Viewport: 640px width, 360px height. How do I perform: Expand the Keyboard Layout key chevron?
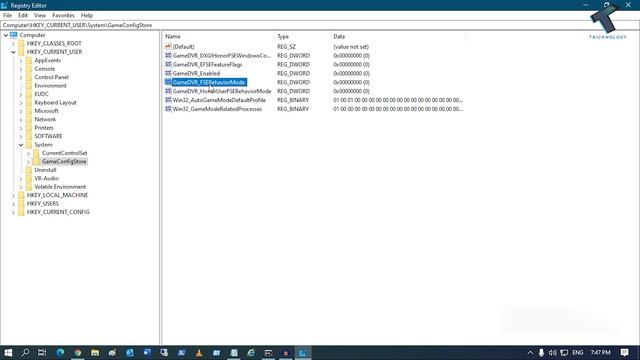point(21,103)
